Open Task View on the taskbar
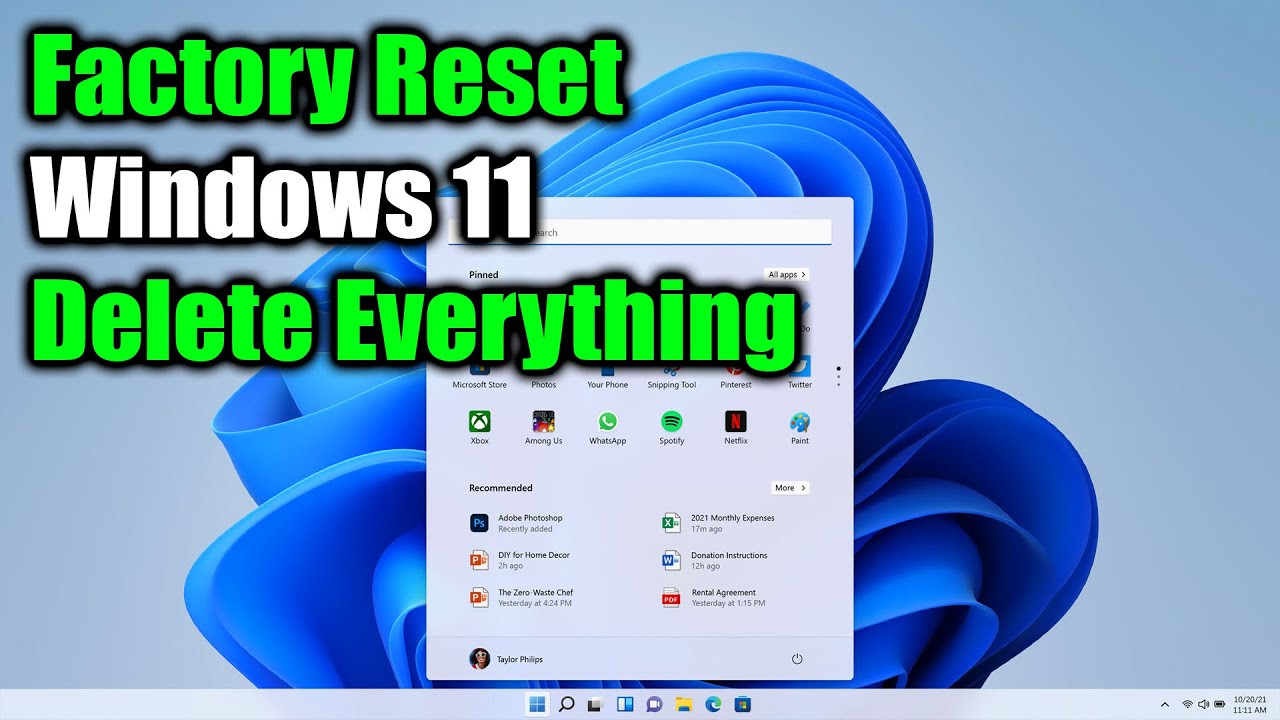This screenshot has height=720, width=1280. point(596,704)
